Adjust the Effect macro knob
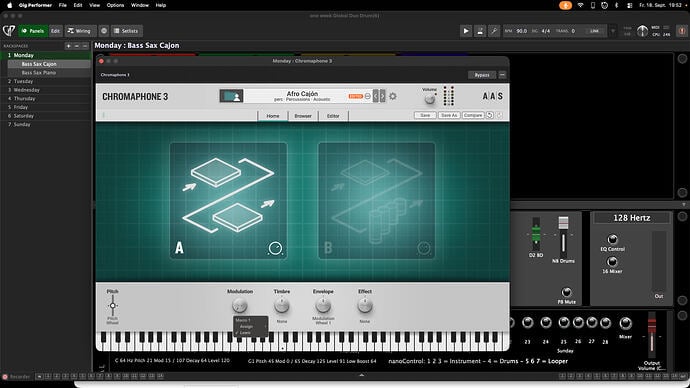 (365, 305)
